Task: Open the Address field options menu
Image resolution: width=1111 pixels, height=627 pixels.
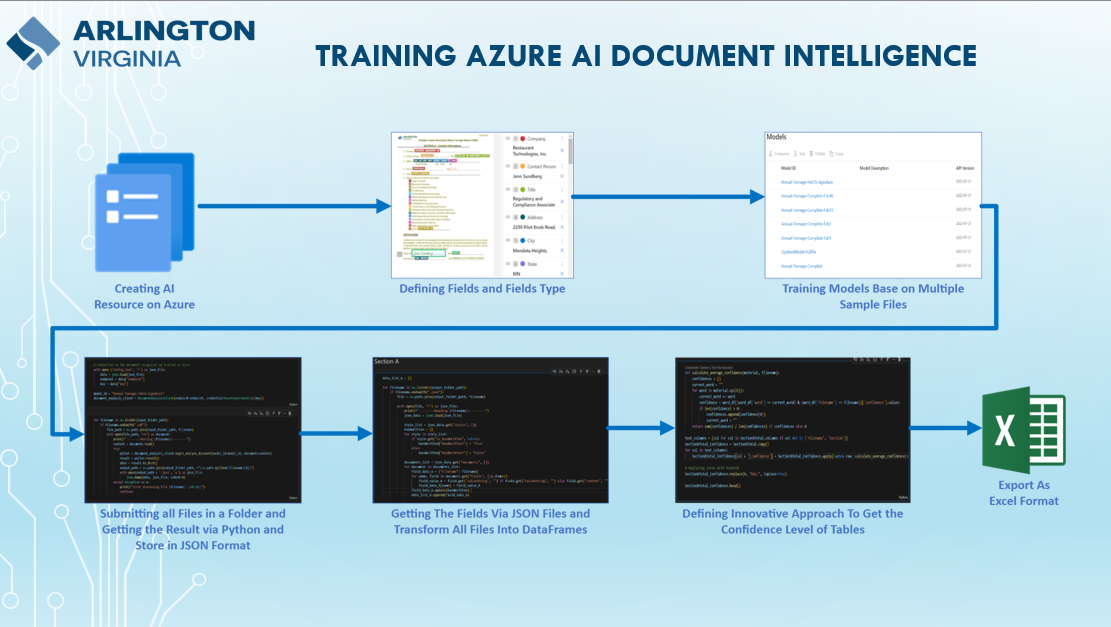Action: [x=562, y=217]
